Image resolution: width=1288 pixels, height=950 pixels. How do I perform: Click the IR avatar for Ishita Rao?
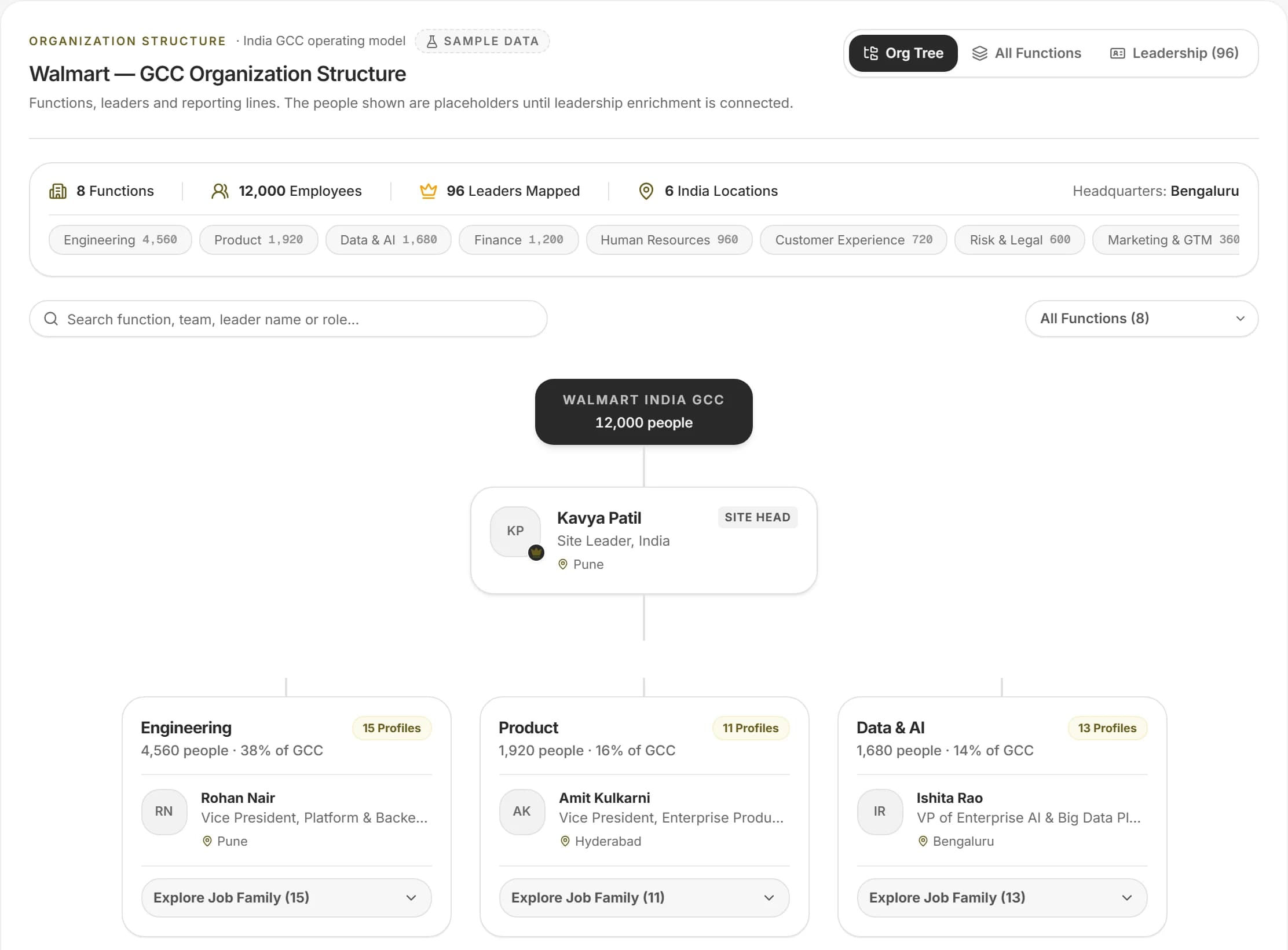pyautogui.click(x=880, y=812)
